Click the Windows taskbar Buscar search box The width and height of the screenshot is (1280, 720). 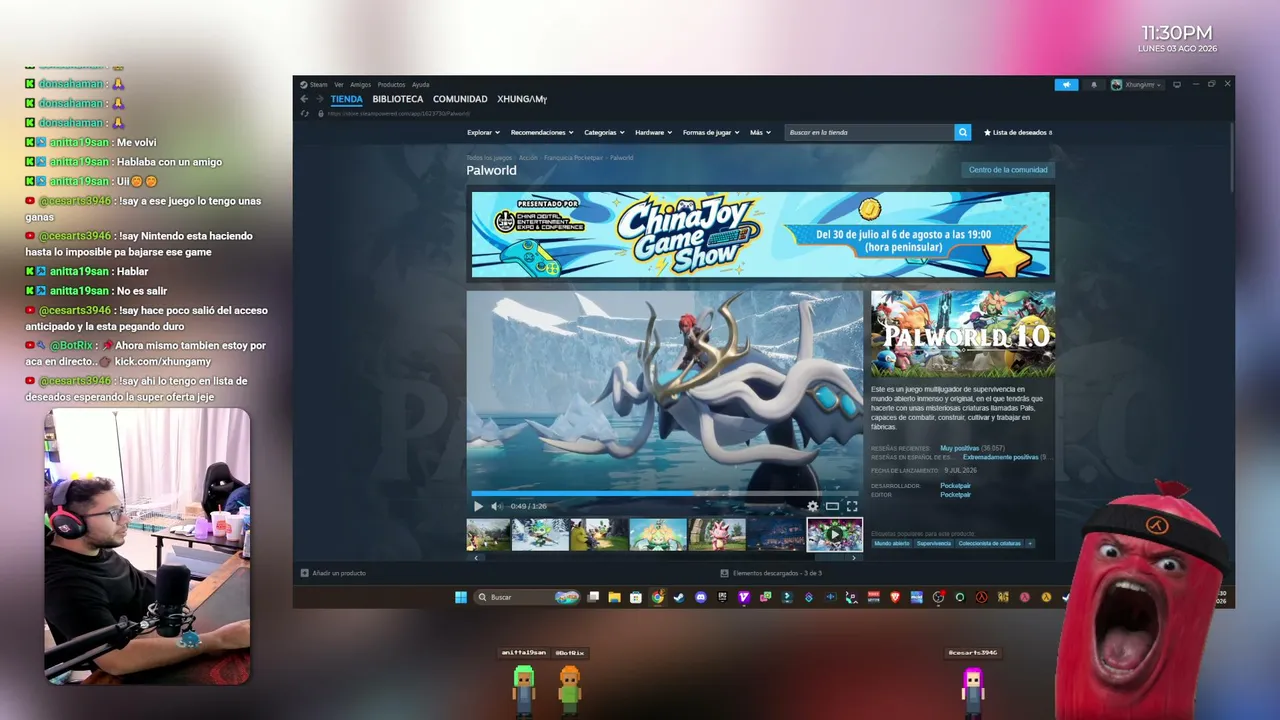[527, 597]
